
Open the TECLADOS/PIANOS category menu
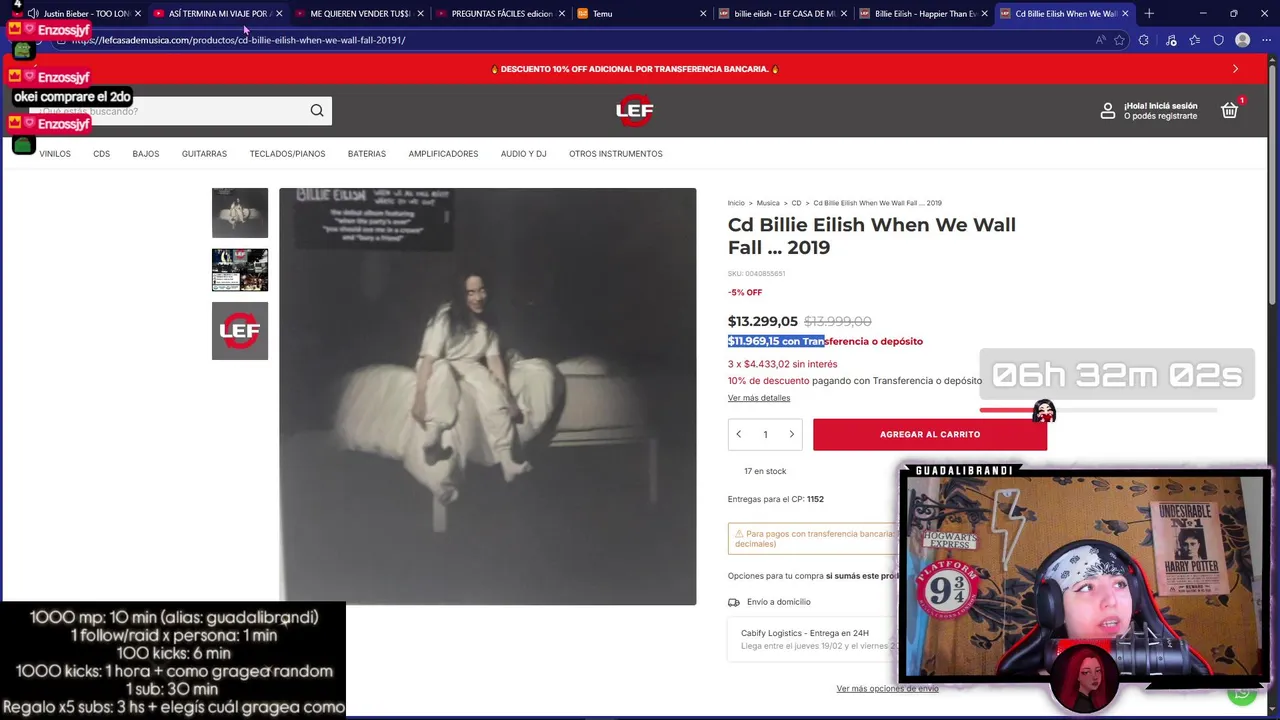287,154
